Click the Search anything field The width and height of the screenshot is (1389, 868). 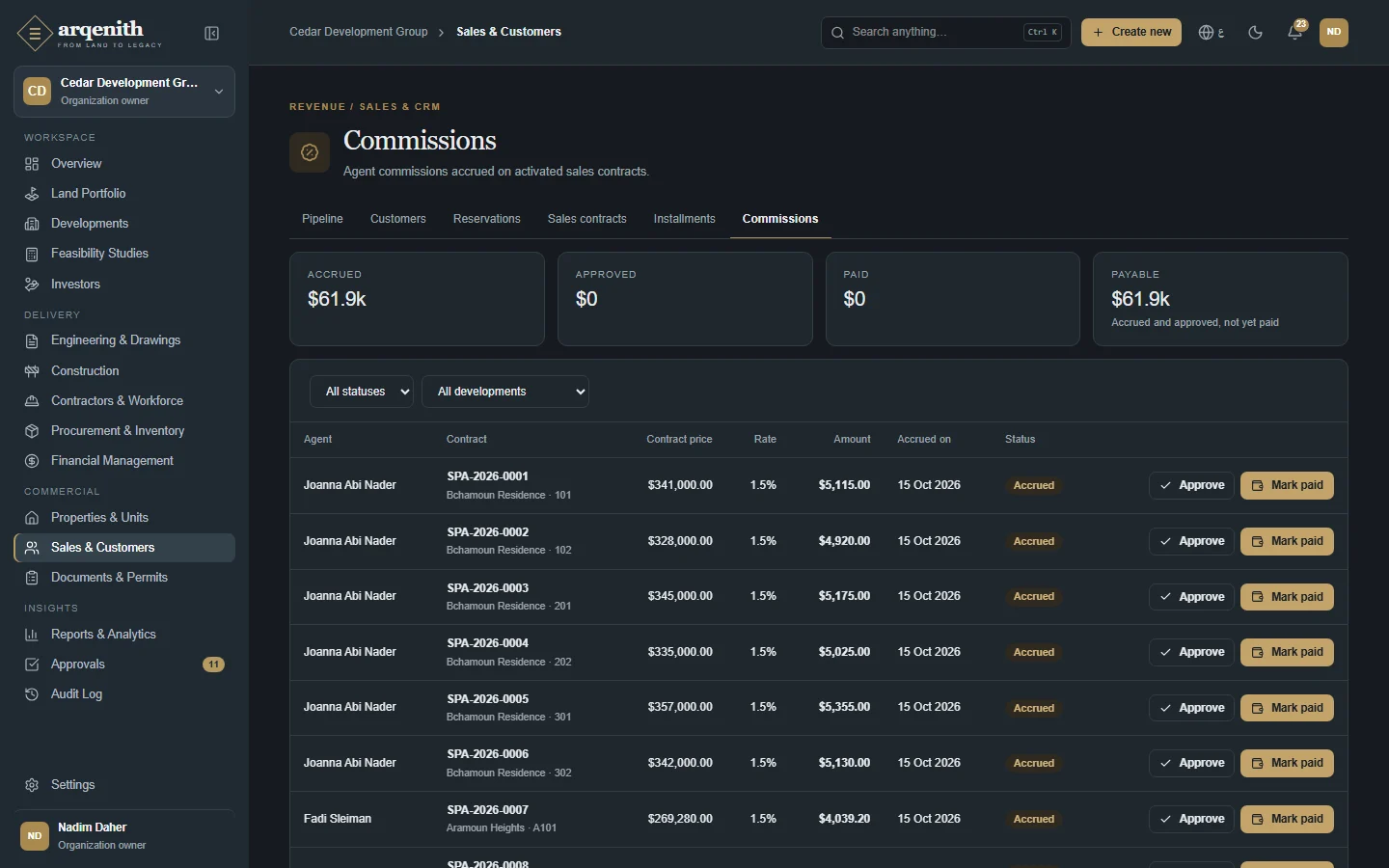946,32
